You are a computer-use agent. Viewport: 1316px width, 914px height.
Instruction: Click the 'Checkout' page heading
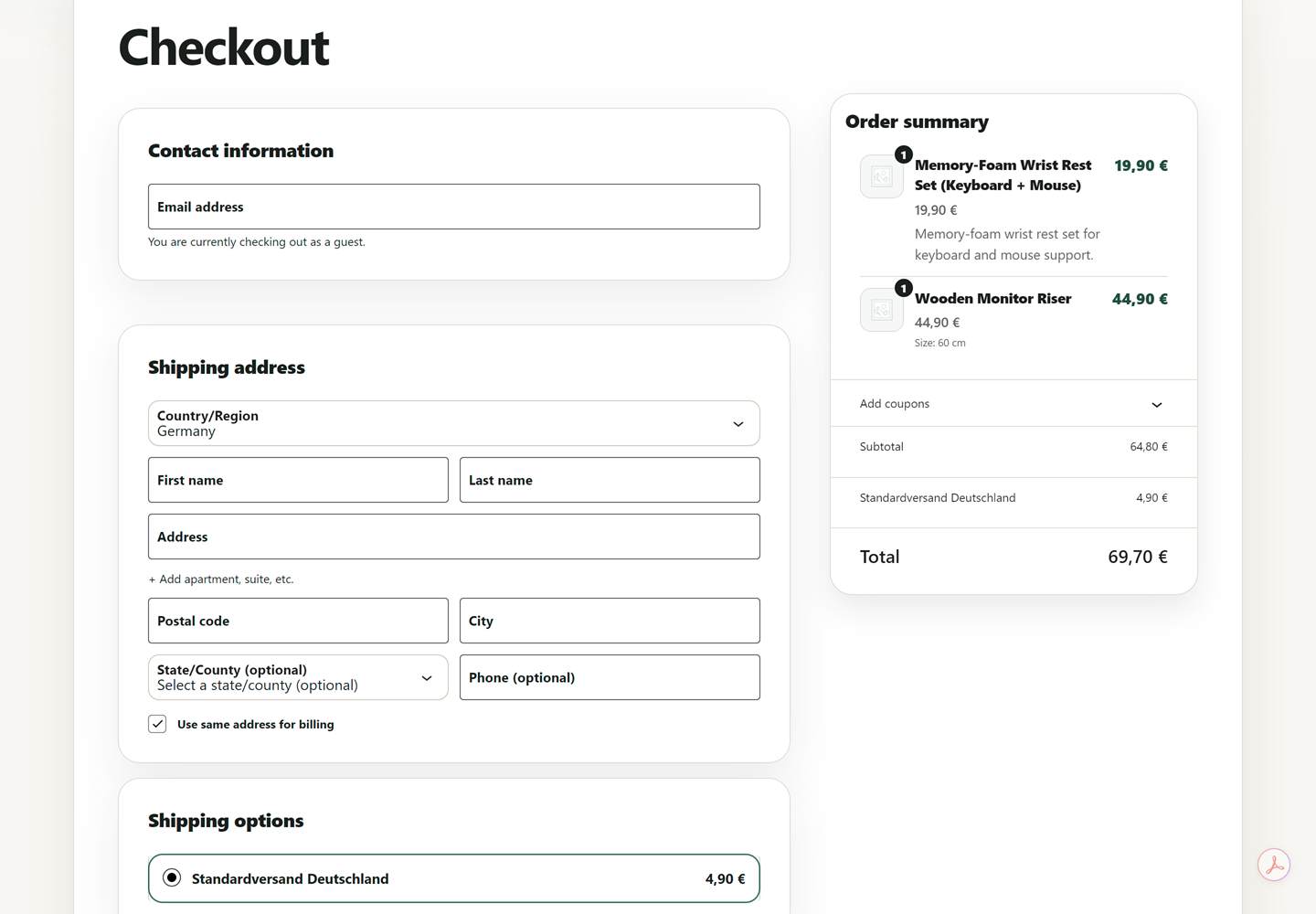pos(224,48)
